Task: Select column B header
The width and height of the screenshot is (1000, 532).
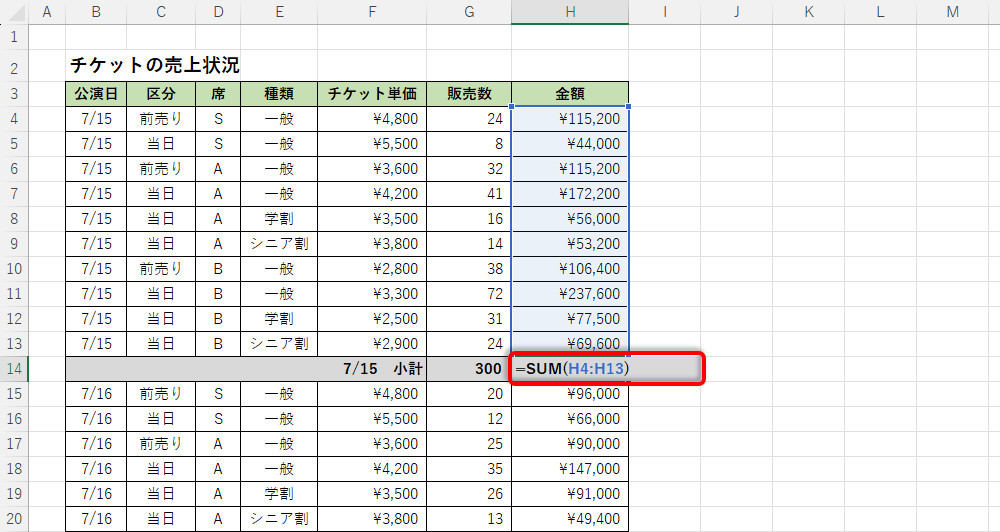Action: point(96,11)
